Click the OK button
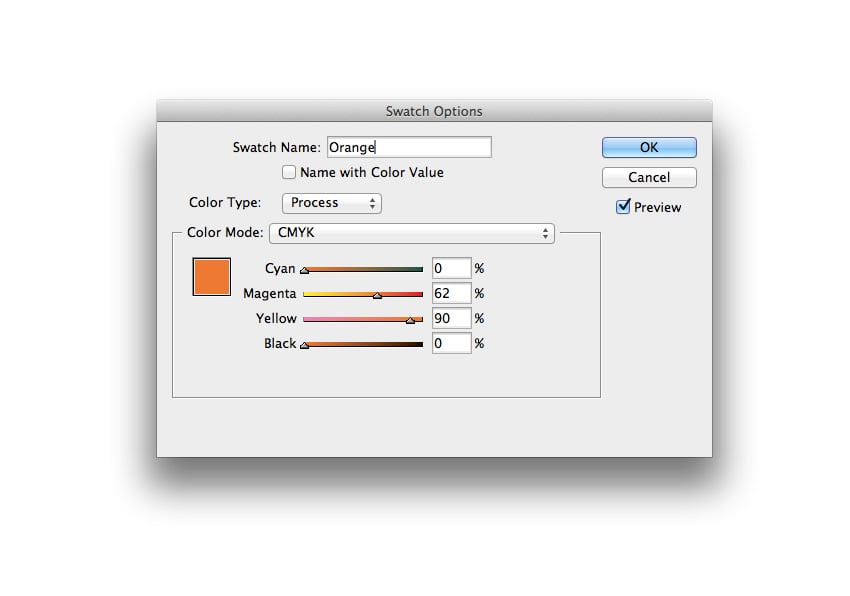The width and height of the screenshot is (850, 596). click(x=649, y=148)
